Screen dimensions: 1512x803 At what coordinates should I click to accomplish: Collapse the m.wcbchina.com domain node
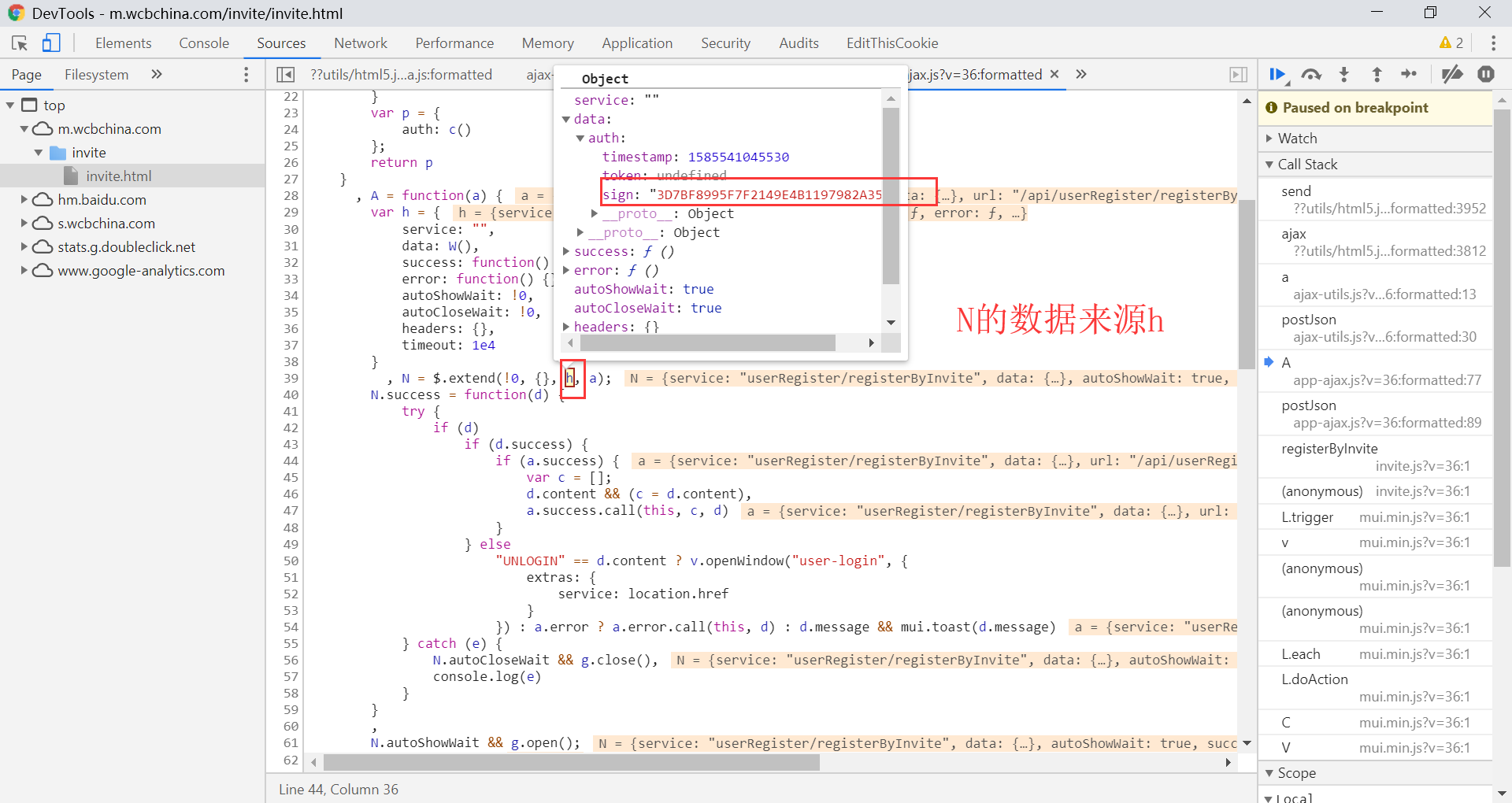pyautogui.click(x=24, y=129)
